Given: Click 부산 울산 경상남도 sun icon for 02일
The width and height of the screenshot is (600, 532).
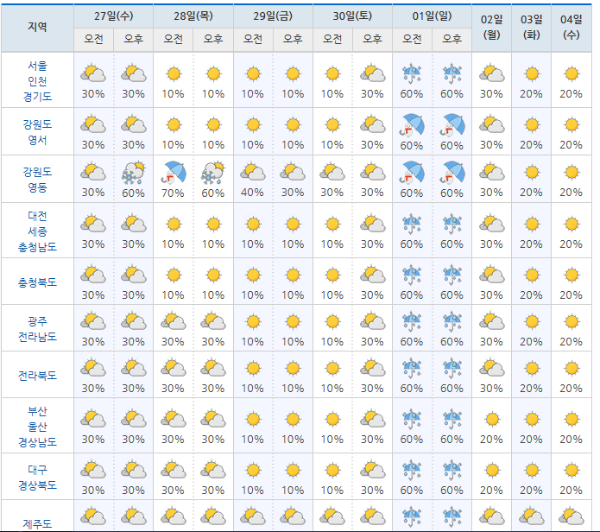Looking at the screenshot, I should click(x=491, y=418).
